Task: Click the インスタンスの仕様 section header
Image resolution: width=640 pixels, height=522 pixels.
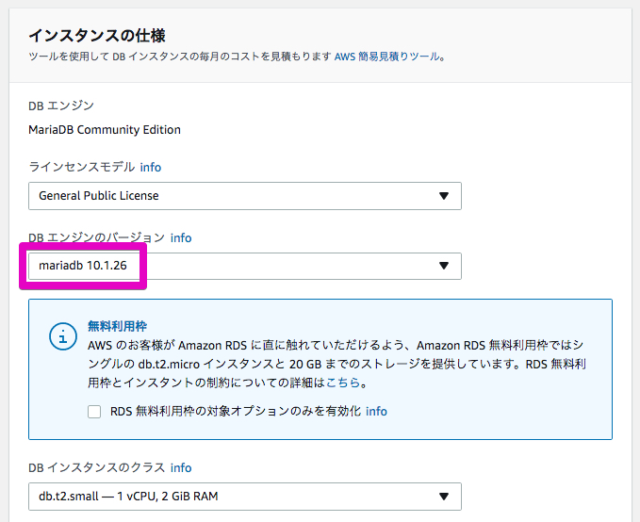Action: (97, 36)
